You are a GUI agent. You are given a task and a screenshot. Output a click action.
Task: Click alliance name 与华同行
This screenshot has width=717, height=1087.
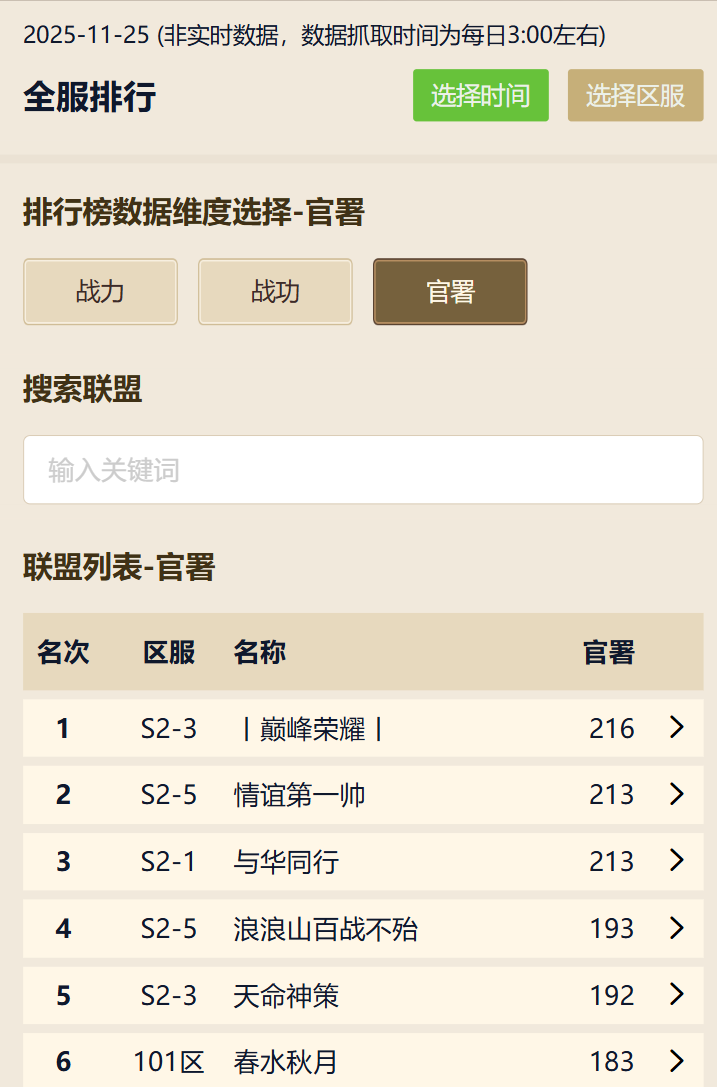(286, 862)
